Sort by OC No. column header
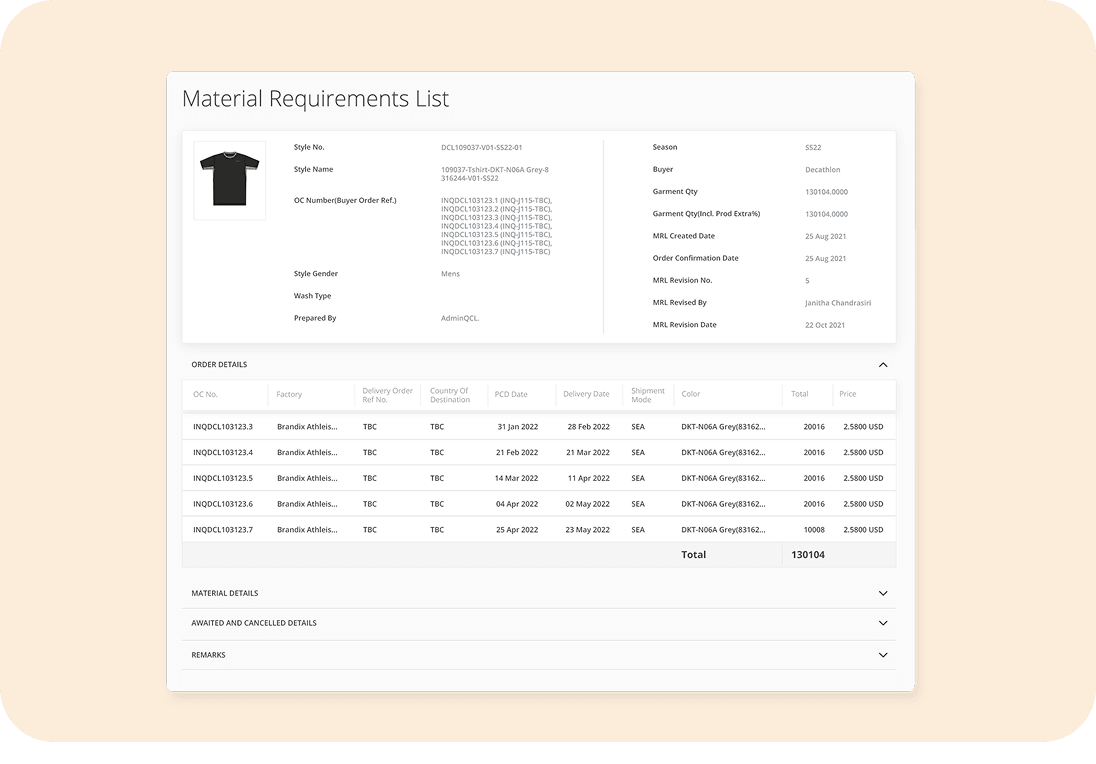This screenshot has width=1096, height=764. tap(205, 395)
